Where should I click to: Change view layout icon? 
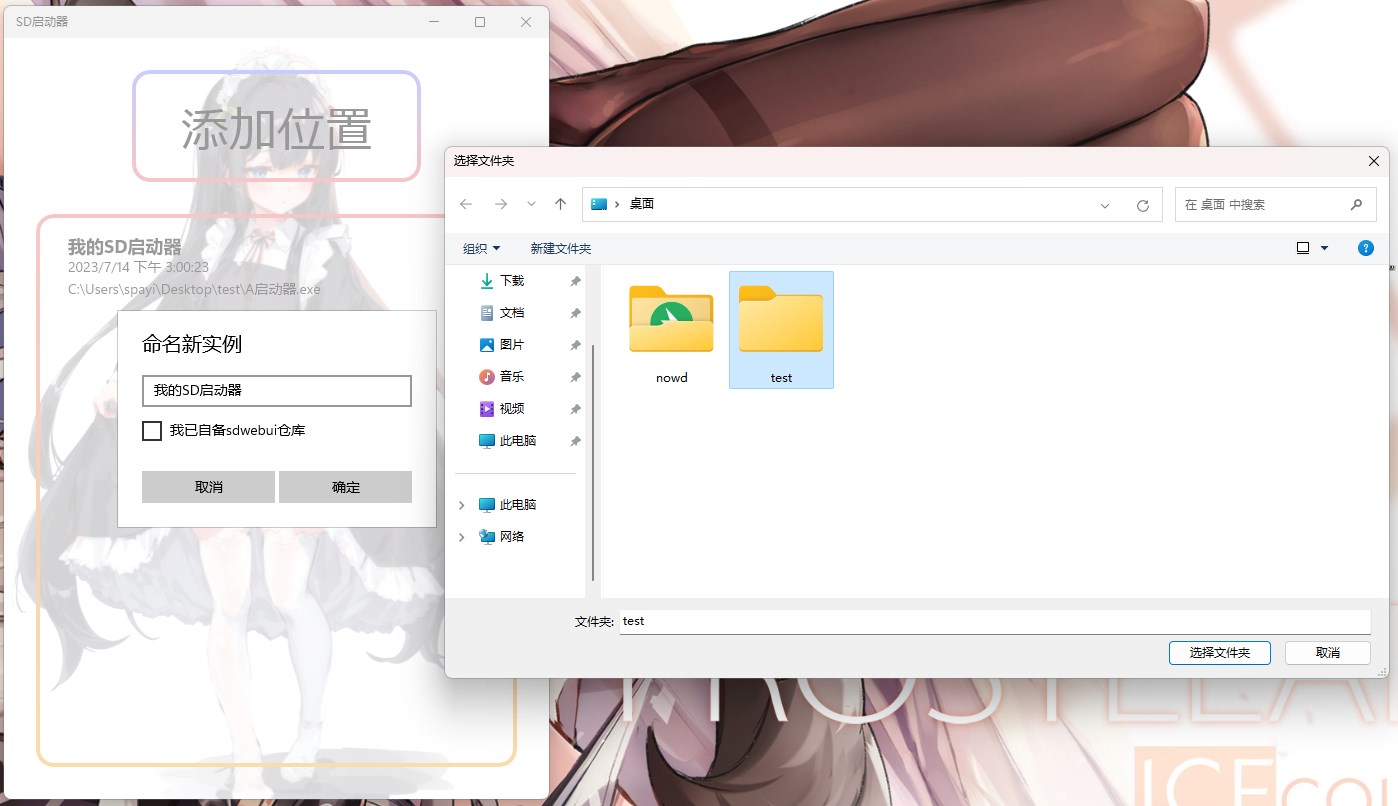point(1303,248)
